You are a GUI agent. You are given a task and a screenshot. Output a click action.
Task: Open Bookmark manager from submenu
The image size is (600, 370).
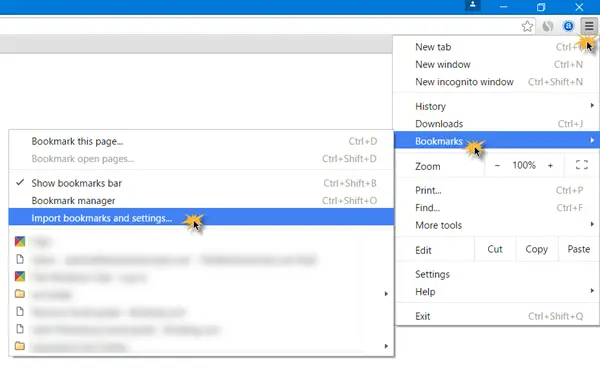[x=201, y=200]
